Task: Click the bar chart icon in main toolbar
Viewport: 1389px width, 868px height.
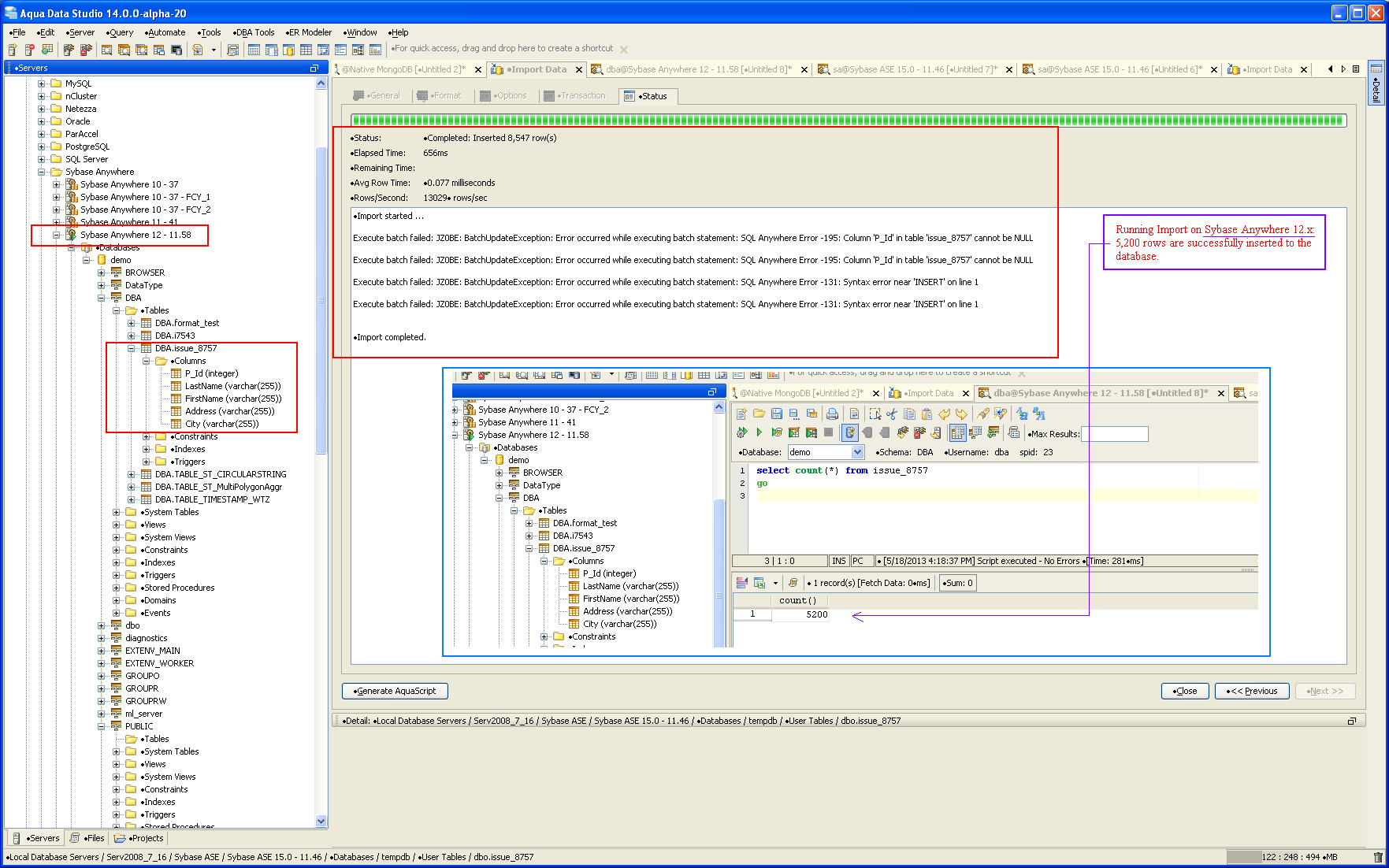Action: (375, 50)
